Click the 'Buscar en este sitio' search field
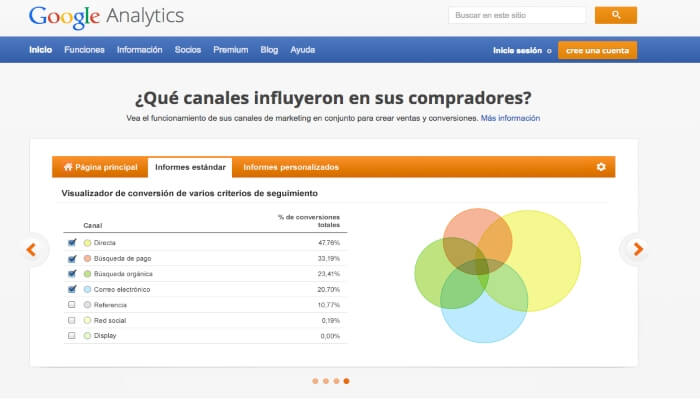 517,15
